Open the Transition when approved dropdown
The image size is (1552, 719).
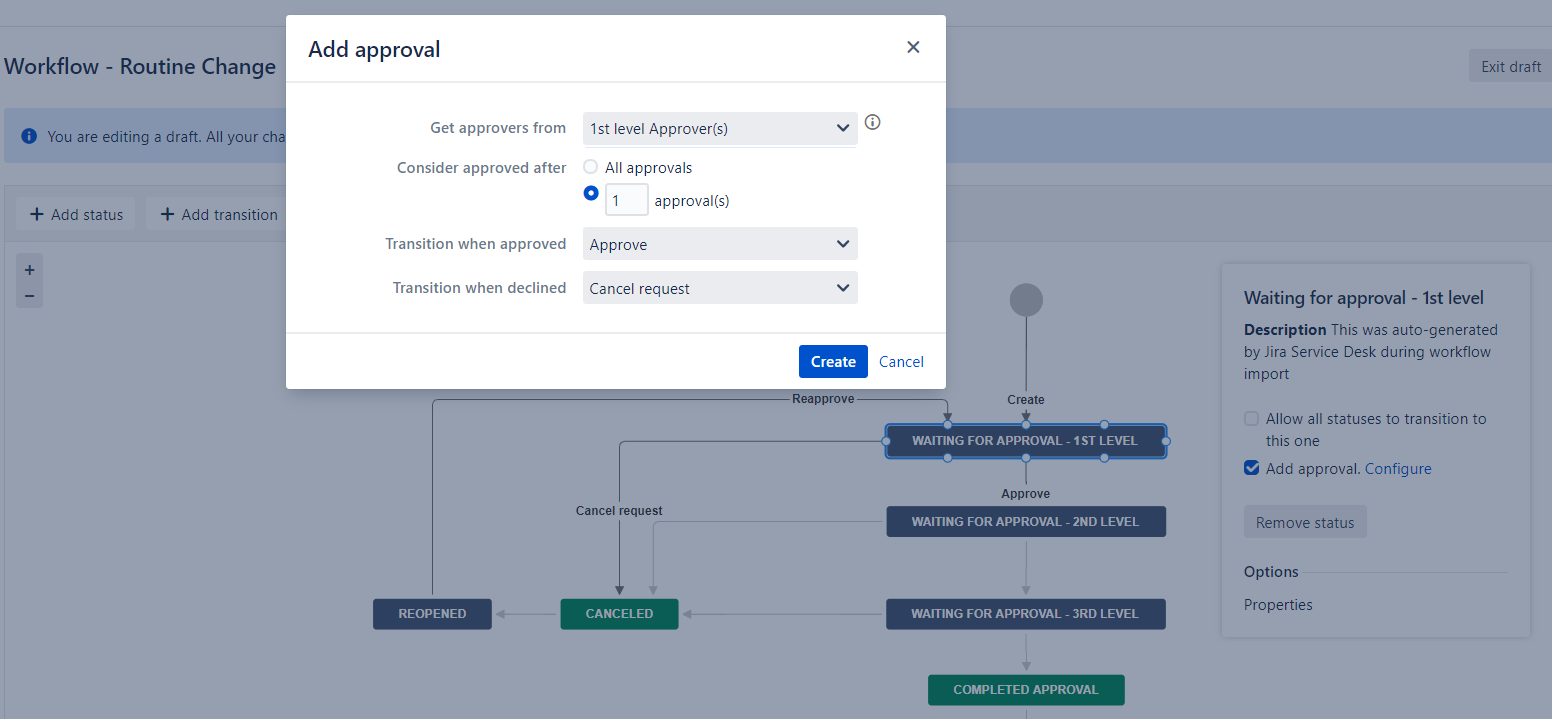pyautogui.click(x=720, y=244)
